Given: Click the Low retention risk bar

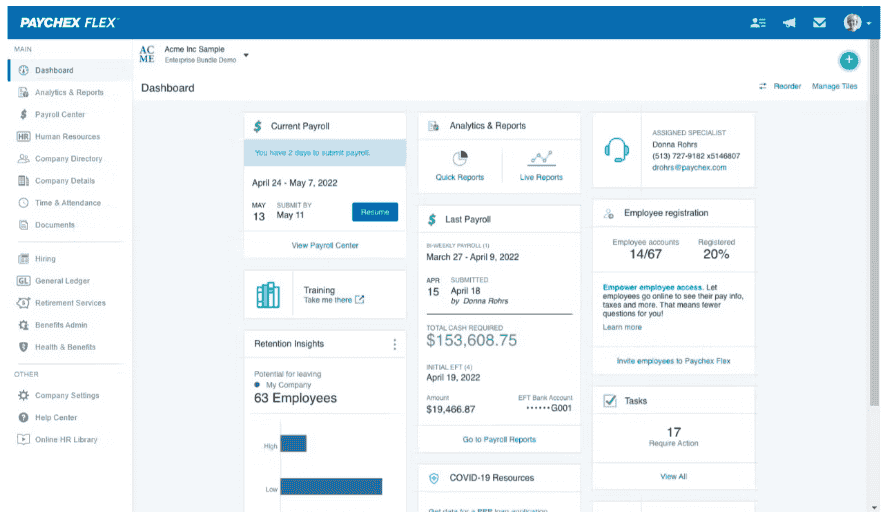Looking at the screenshot, I should 331,487.
